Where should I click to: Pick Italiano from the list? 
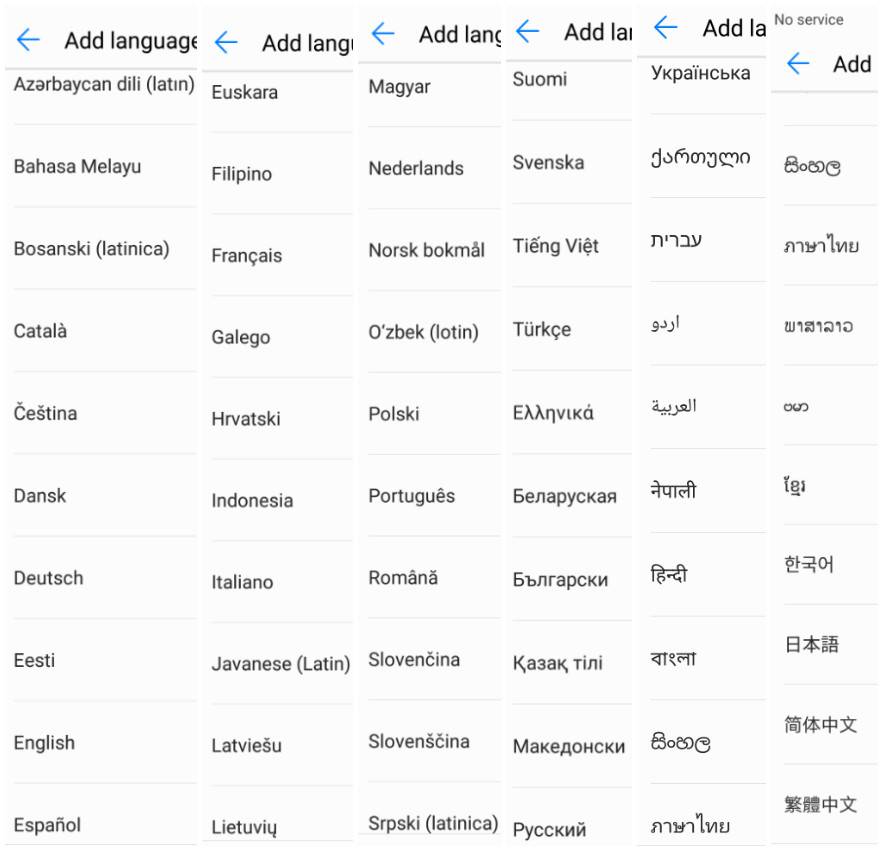[x=241, y=582]
